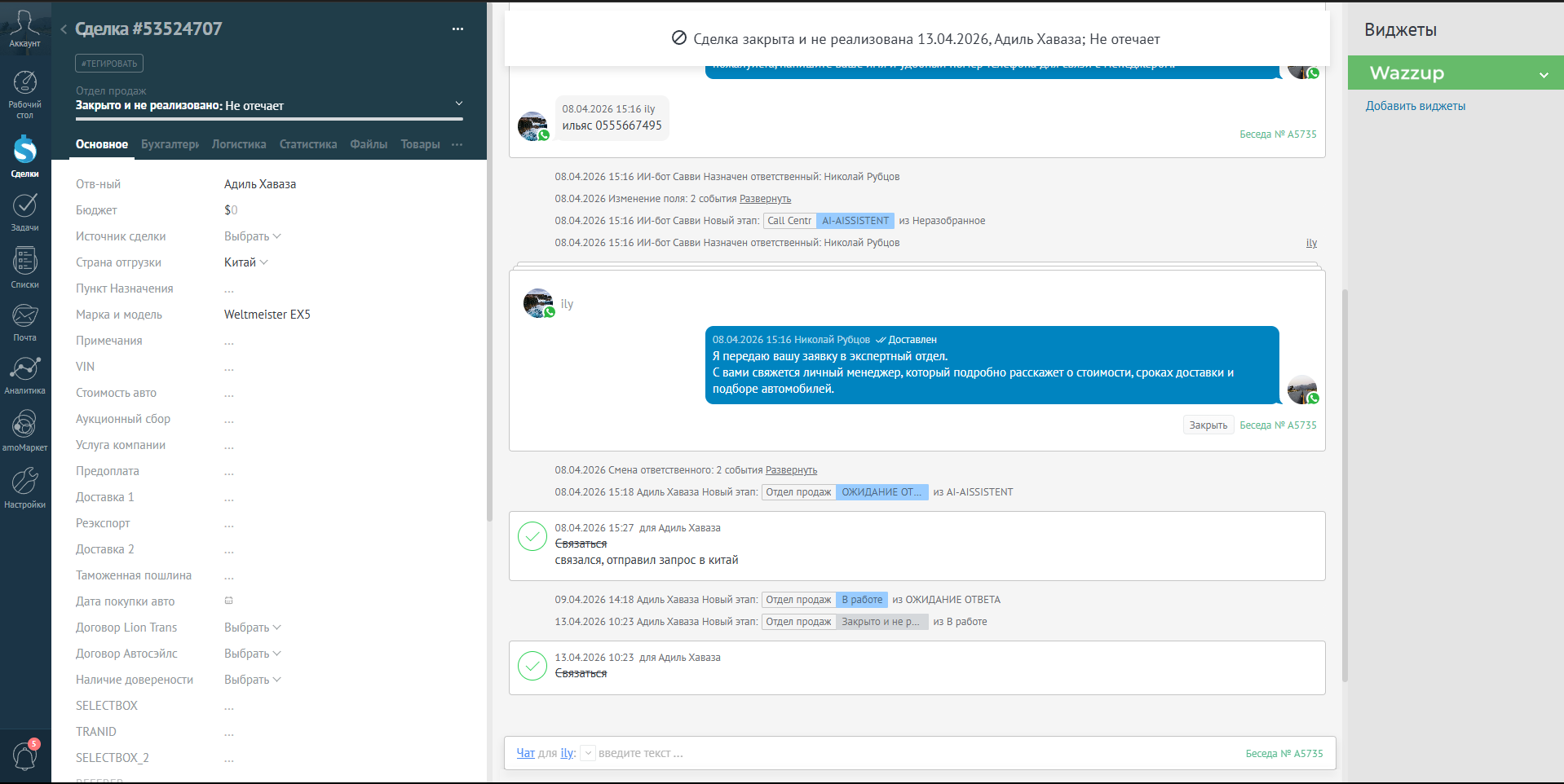Viewport: 1564px width, 784px height.
Task: Click avatar next to ильяс 0555667495 message
Action: pos(533,126)
